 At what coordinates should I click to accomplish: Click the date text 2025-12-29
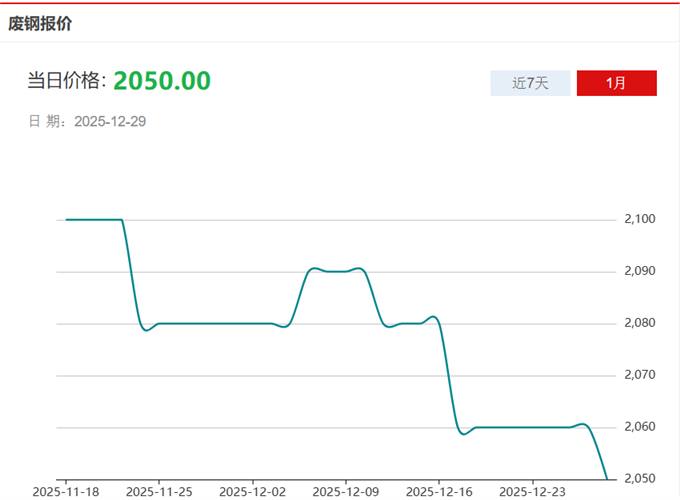click(x=111, y=122)
